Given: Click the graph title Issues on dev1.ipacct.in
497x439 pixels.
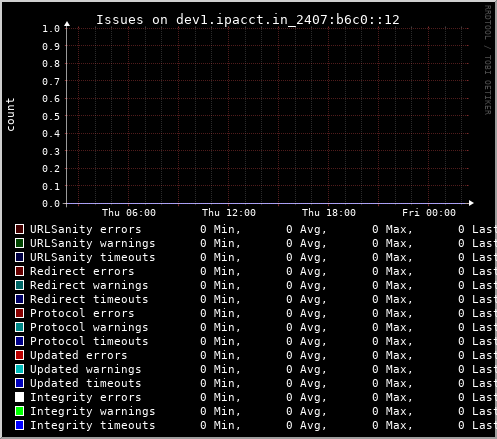Looking at the screenshot, I should click(248, 20).
